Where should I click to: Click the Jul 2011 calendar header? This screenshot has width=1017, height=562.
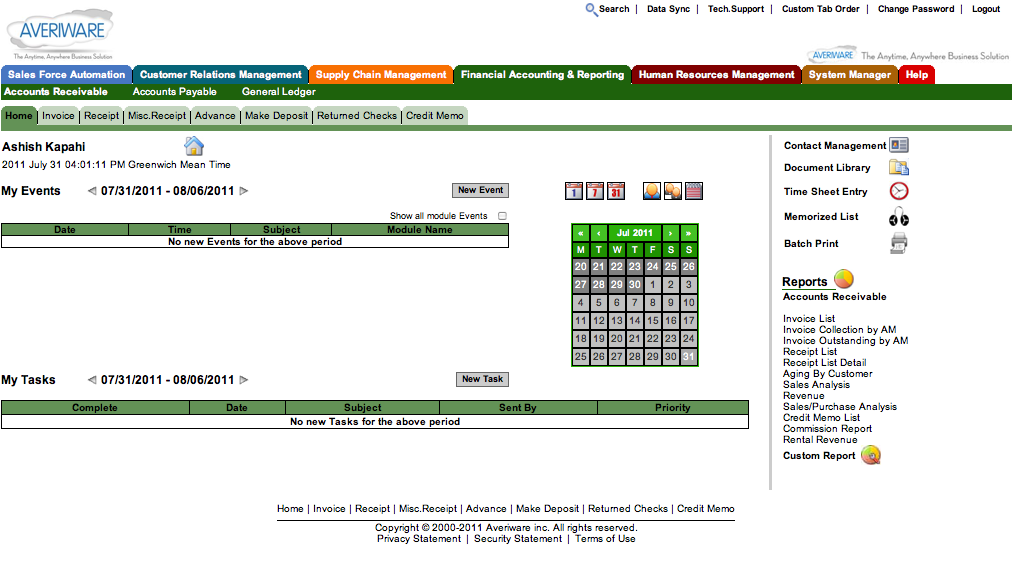634,233
